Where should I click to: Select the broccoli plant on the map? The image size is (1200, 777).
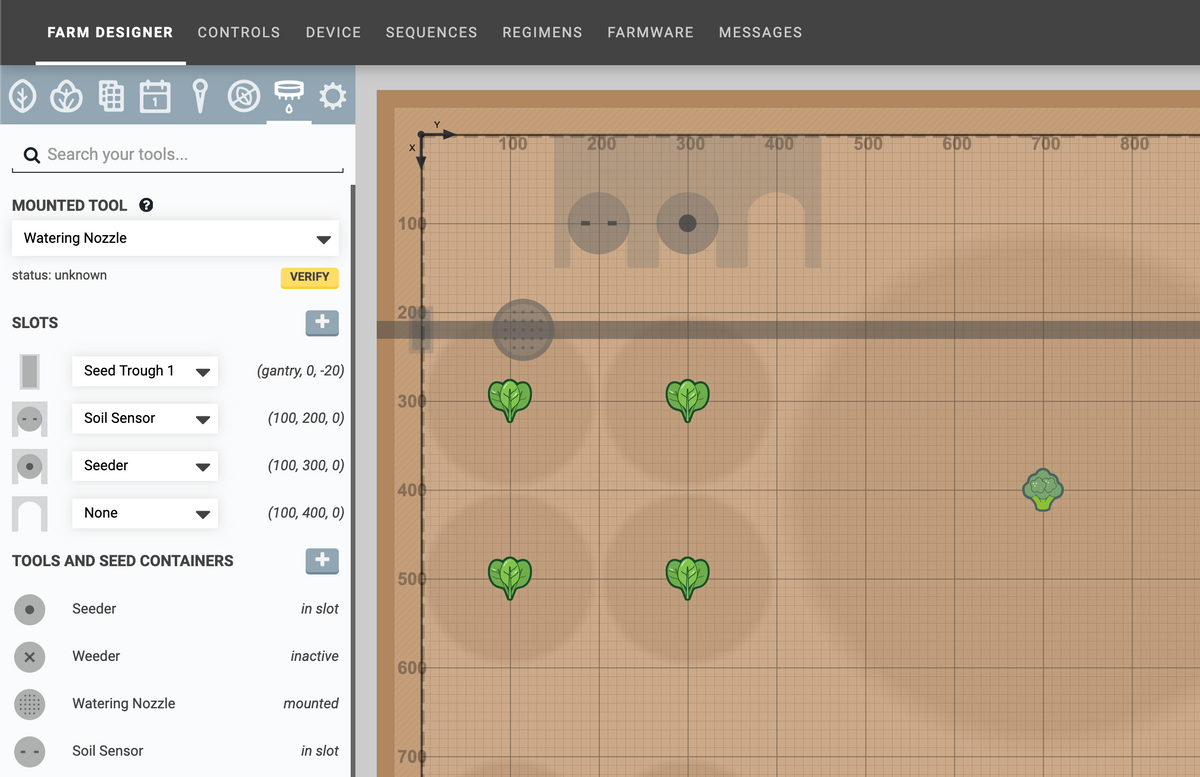1043,490
